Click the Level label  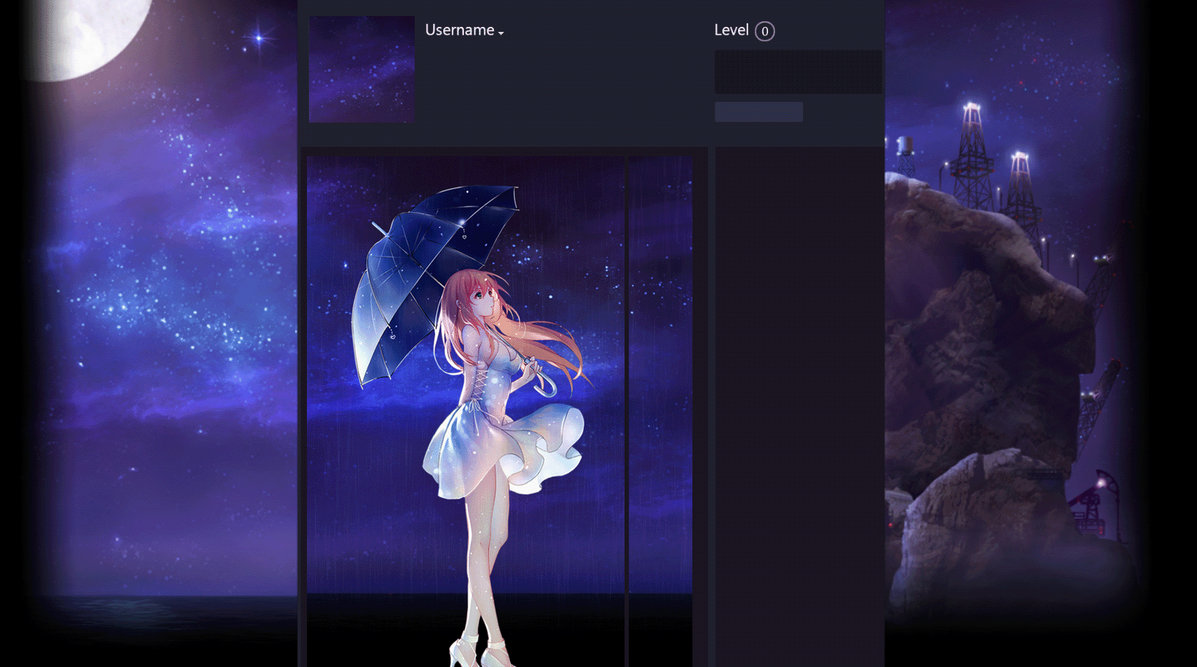pos(731,30)
